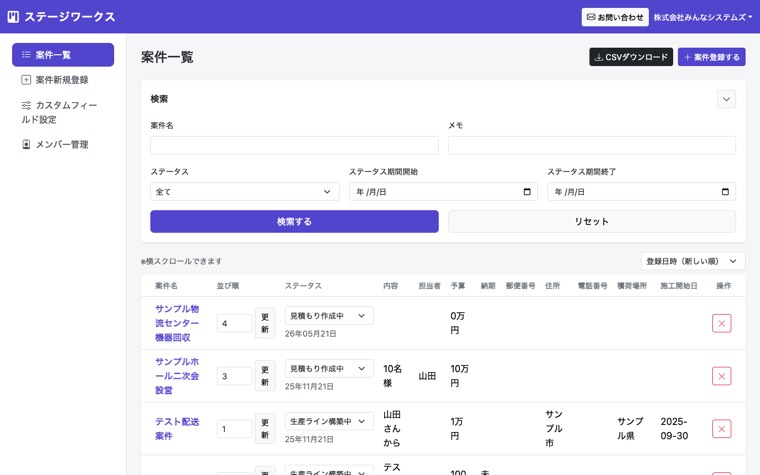Click the リセット button
Screen dimensions: 760x475
click(x=592, y=222)
